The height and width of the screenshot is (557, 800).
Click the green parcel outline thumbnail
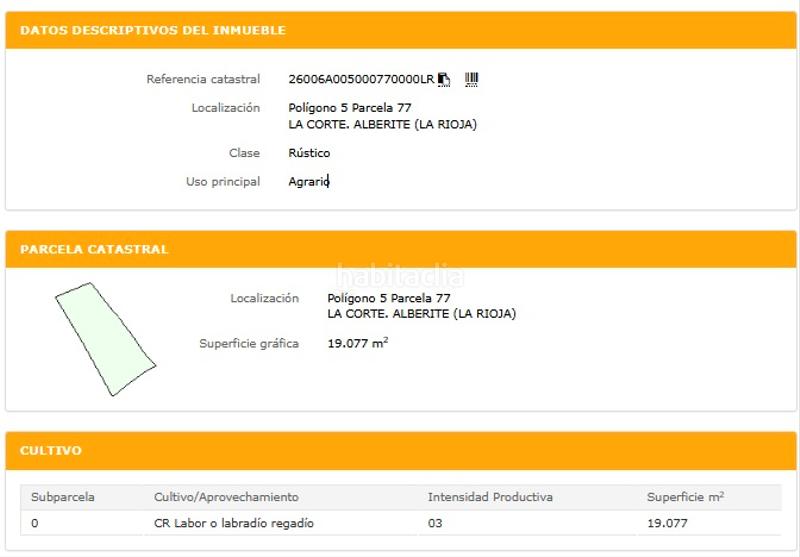click(104, 338)
